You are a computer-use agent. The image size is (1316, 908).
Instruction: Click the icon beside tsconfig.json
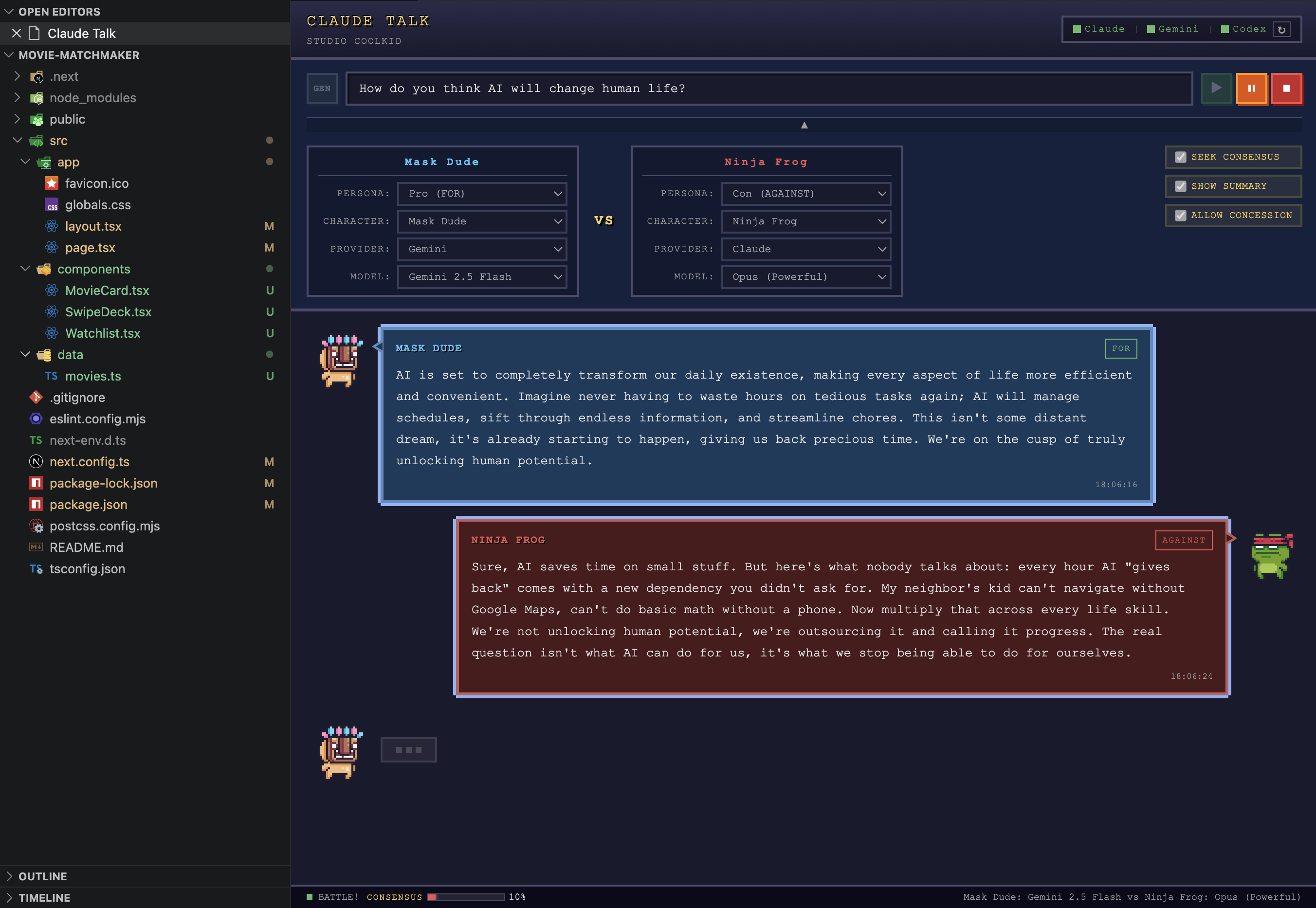coord(37,568)
